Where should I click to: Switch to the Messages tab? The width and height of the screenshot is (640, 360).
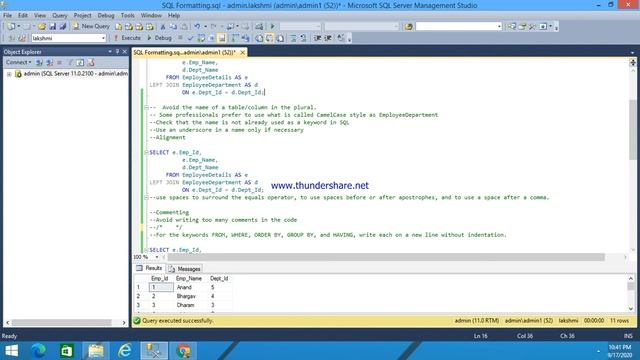coord(185,269)
